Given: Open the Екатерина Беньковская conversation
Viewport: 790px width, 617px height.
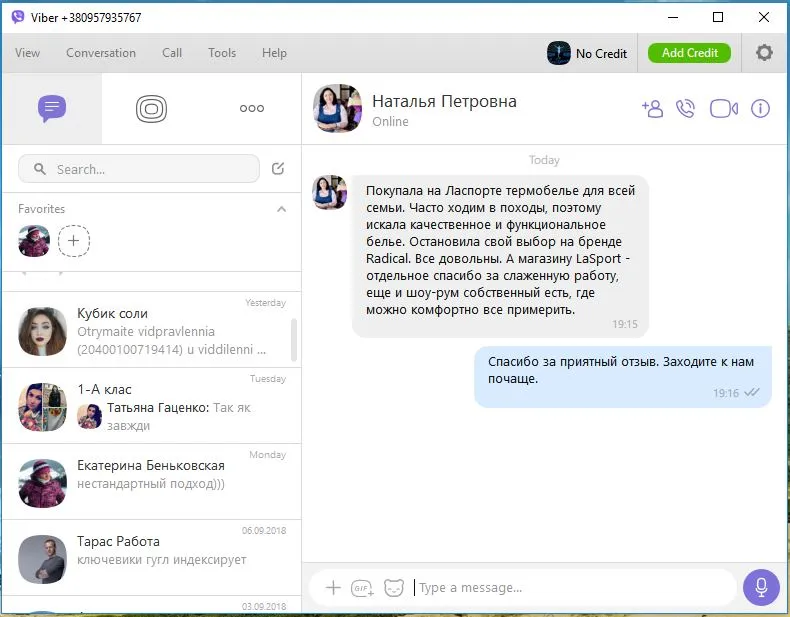Looking at the screenshot, I should click(152, 482).
